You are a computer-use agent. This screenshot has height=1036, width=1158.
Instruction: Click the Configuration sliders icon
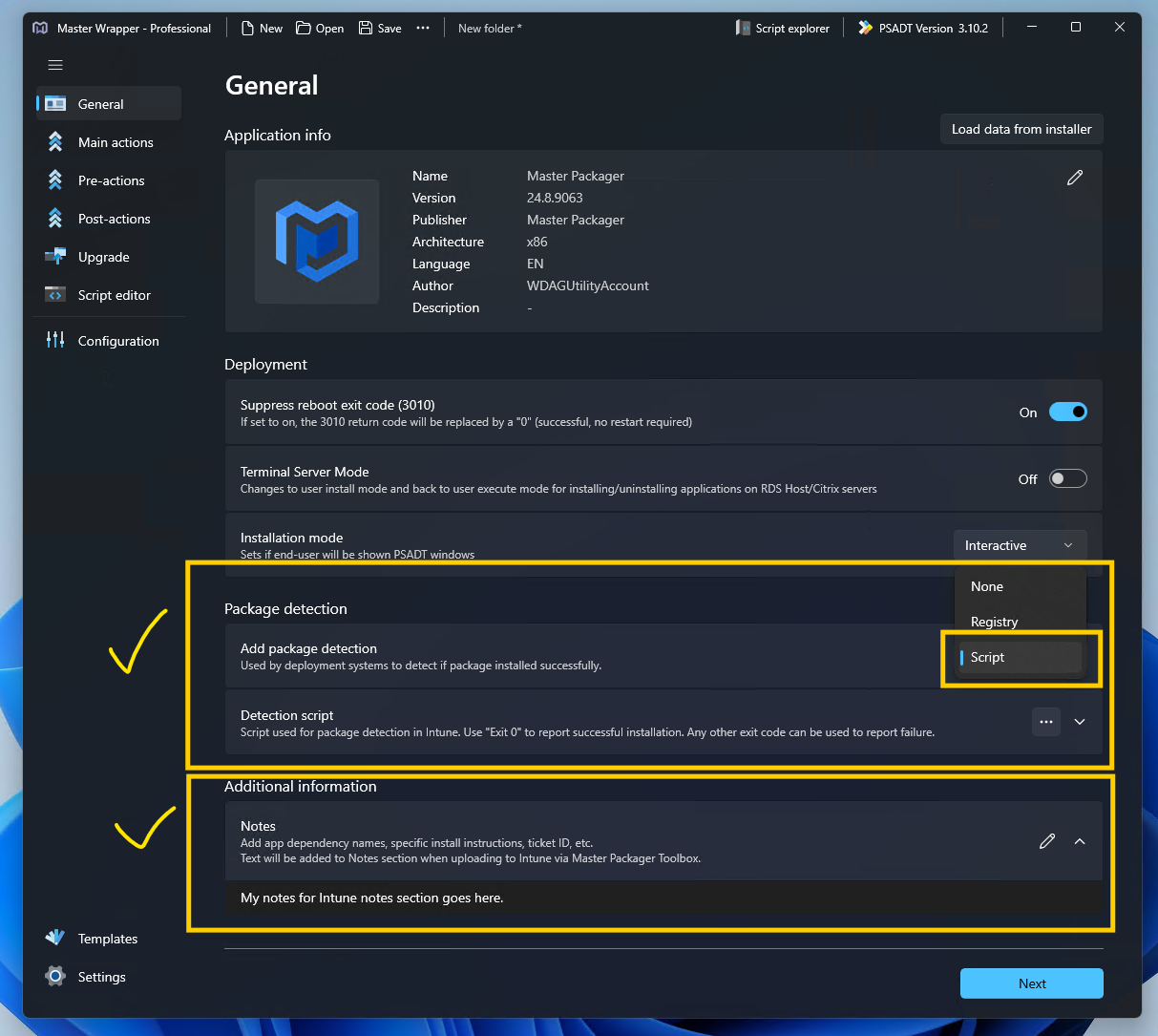pos(55,340)
